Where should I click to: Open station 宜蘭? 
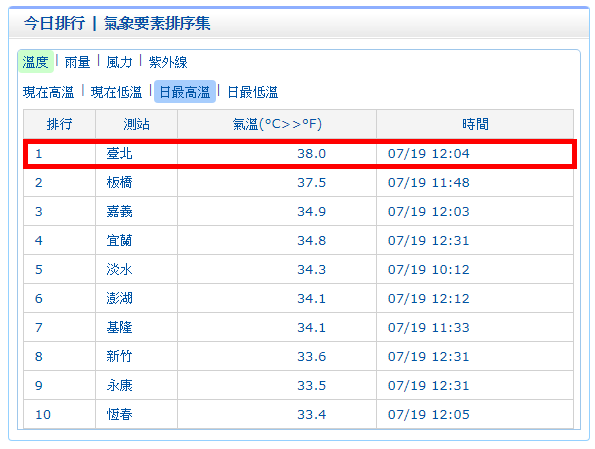pyautogui.click(x=120, y=241)
